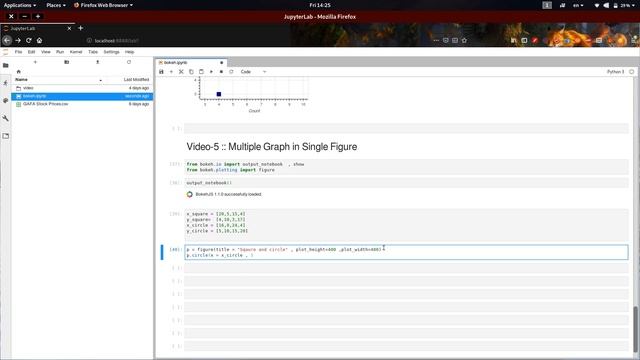
Task: Open the Run menu
Action: (x=60, y=52)
